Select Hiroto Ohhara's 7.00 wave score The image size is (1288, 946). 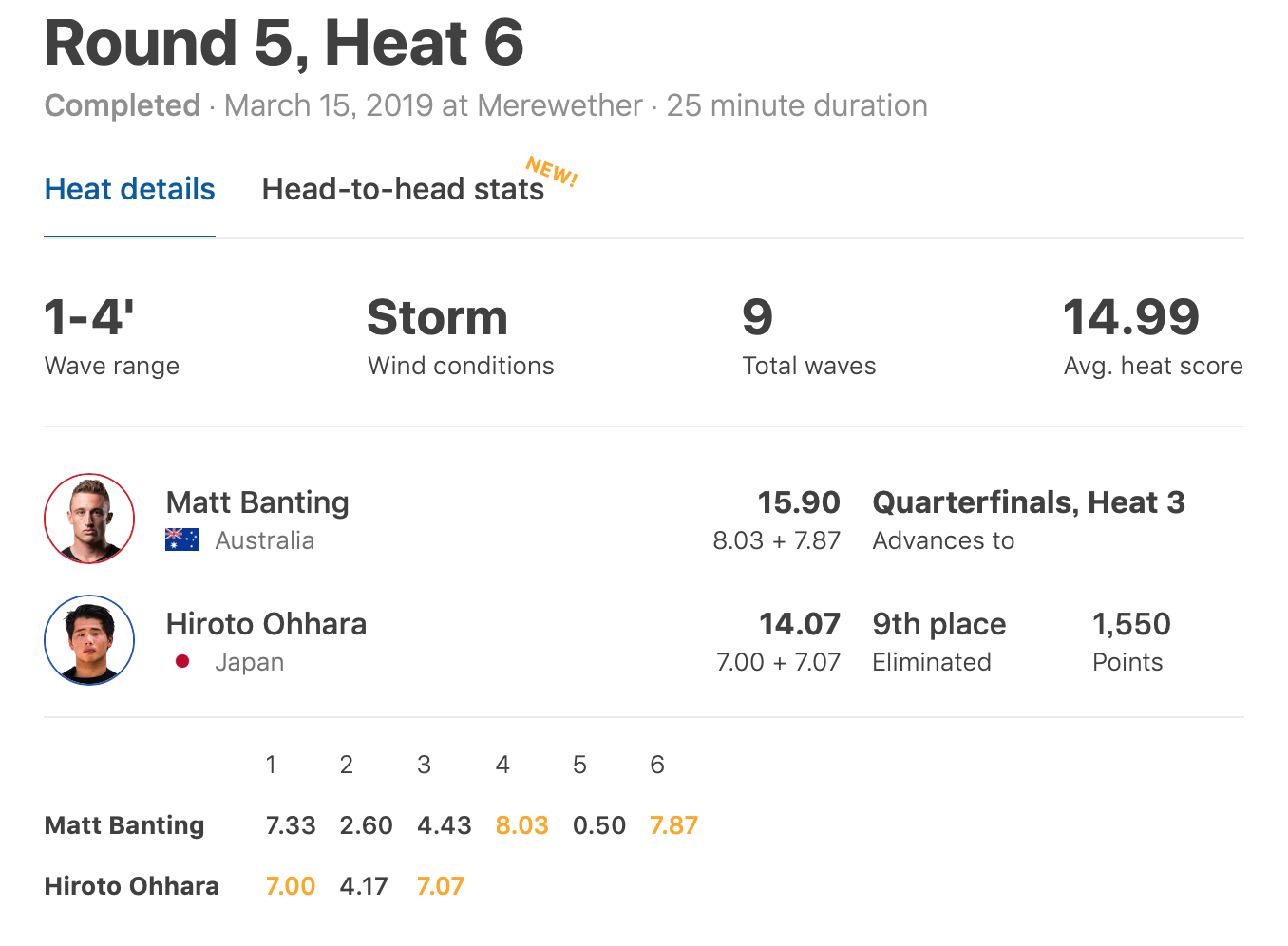point(291,886)
